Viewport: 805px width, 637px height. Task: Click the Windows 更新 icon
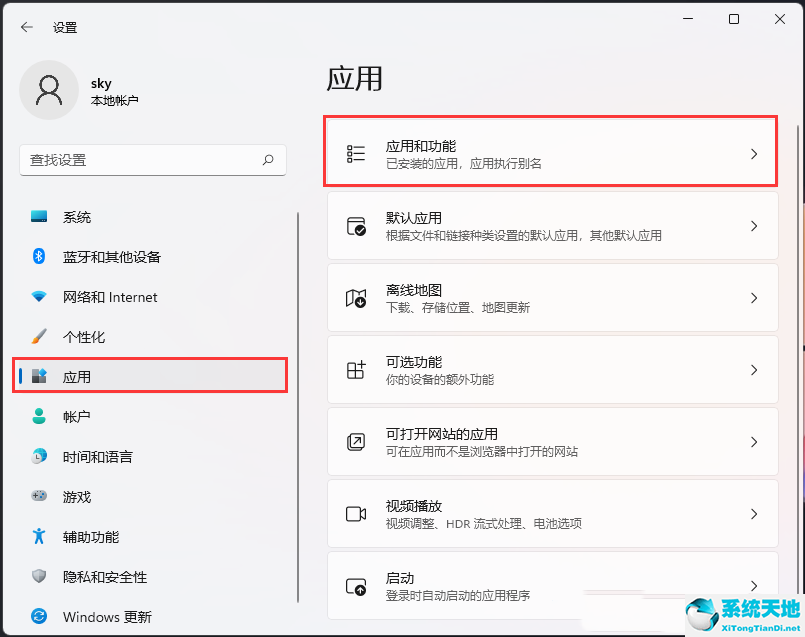tap(38, 617)
